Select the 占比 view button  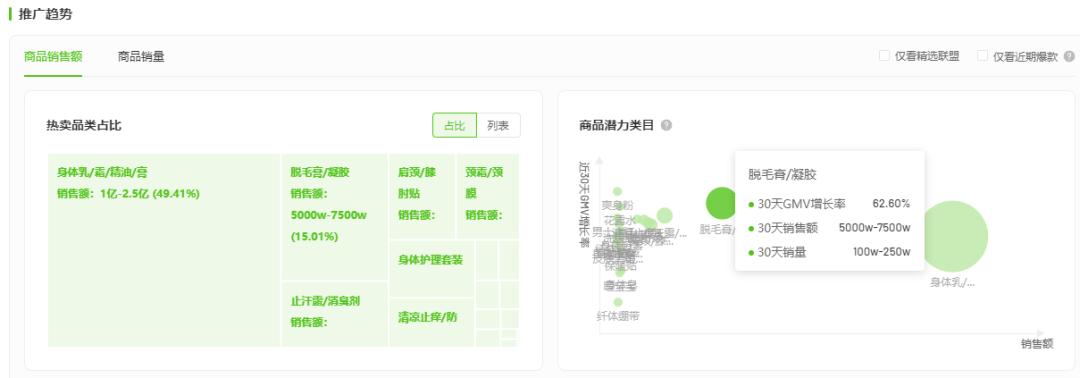click(x=455, y=125)
